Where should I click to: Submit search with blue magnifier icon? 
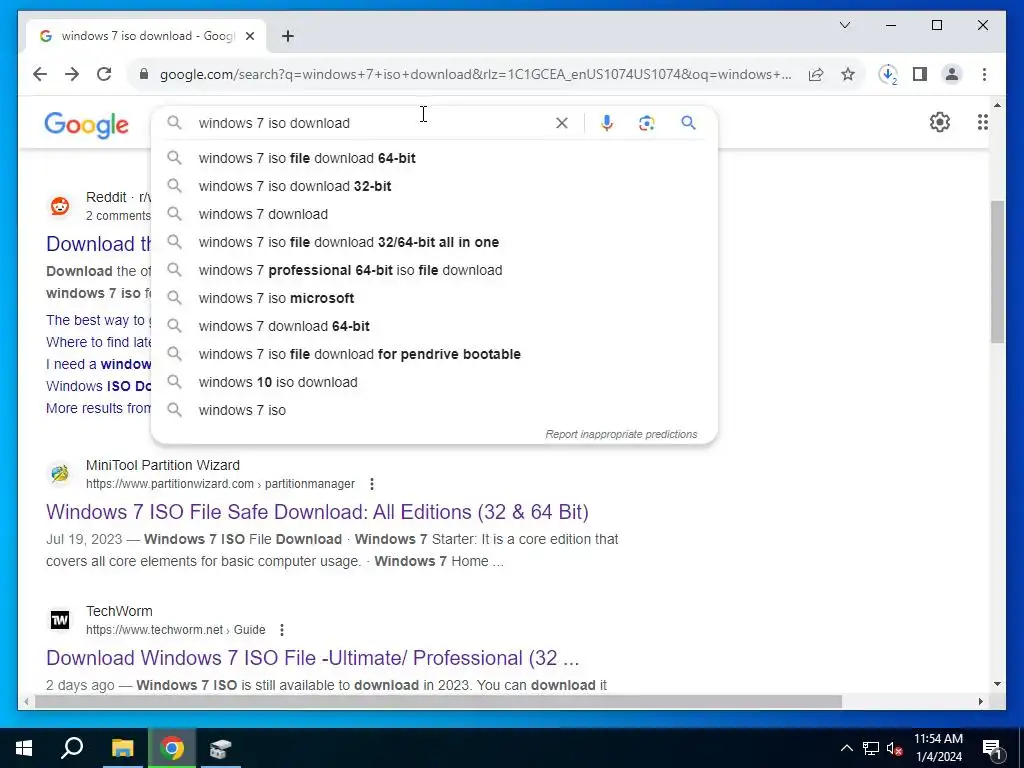[688, 123]
